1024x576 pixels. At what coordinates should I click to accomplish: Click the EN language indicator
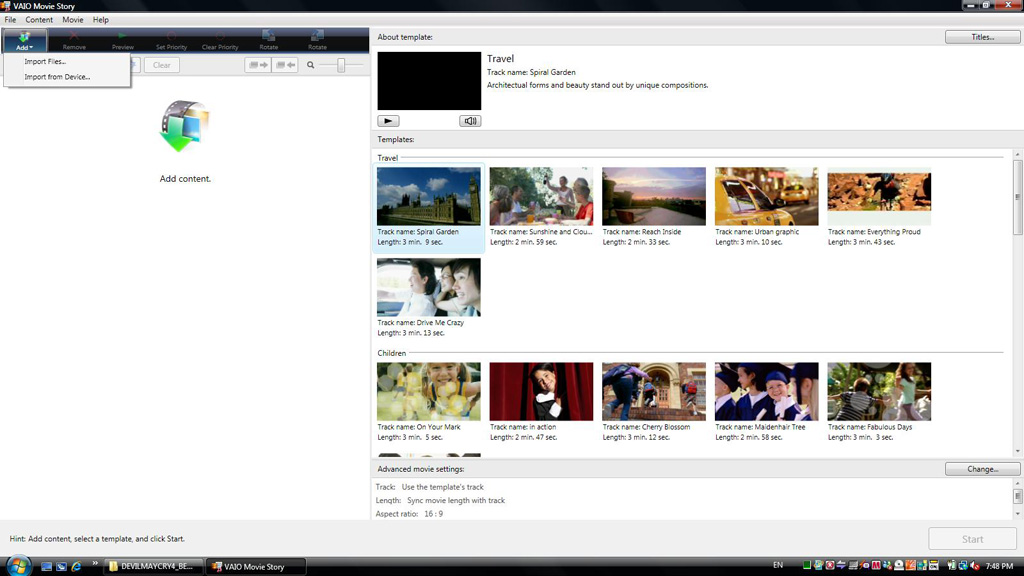click(778, 566)
